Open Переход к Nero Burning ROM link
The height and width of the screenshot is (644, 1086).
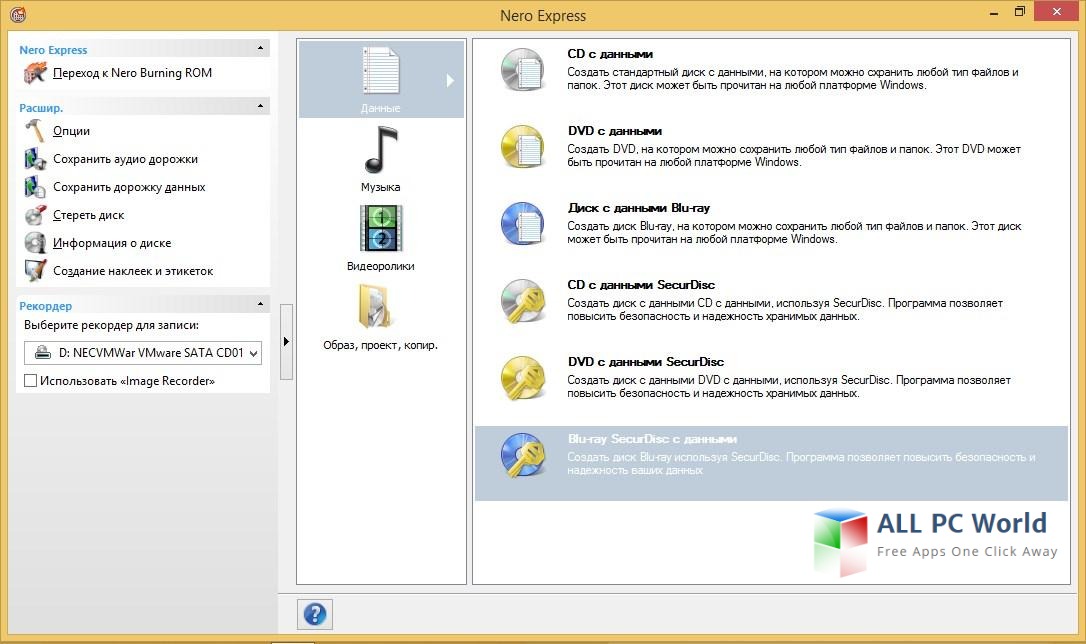(132, 73)
